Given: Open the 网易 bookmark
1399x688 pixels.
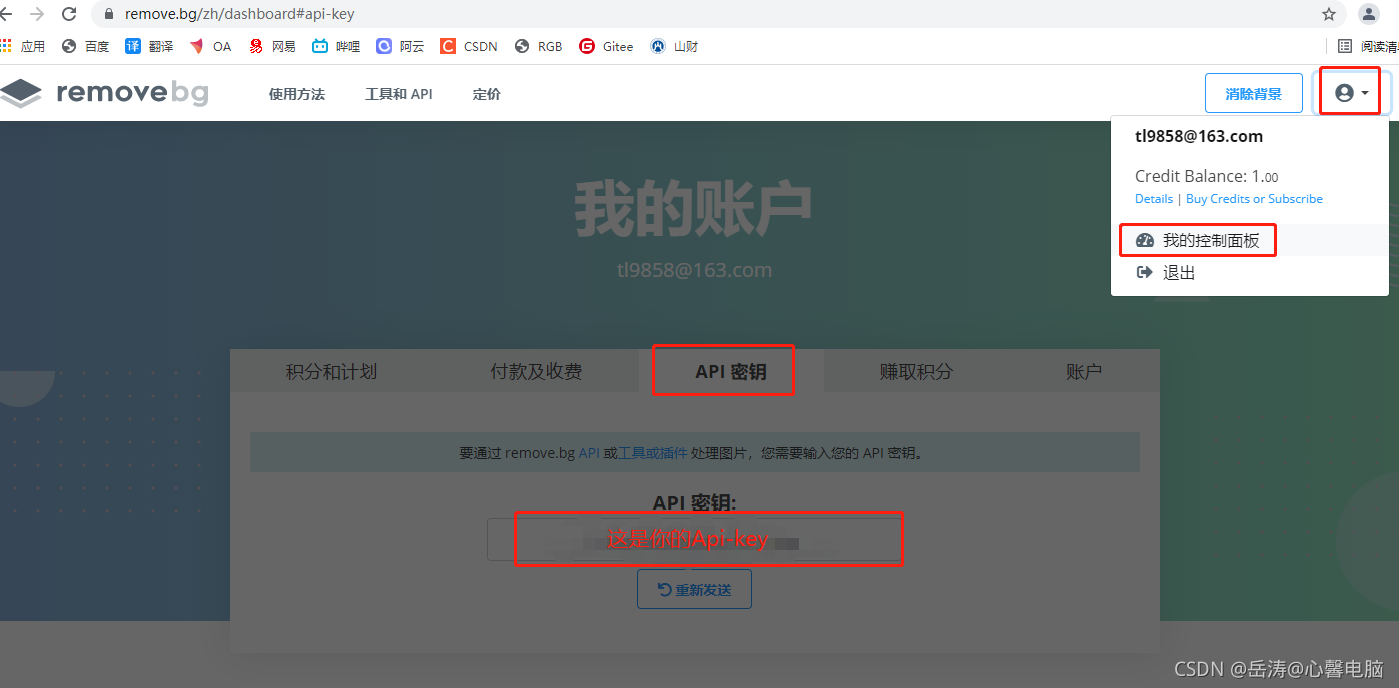Looking at the screenshot, I should pos(272,46).
